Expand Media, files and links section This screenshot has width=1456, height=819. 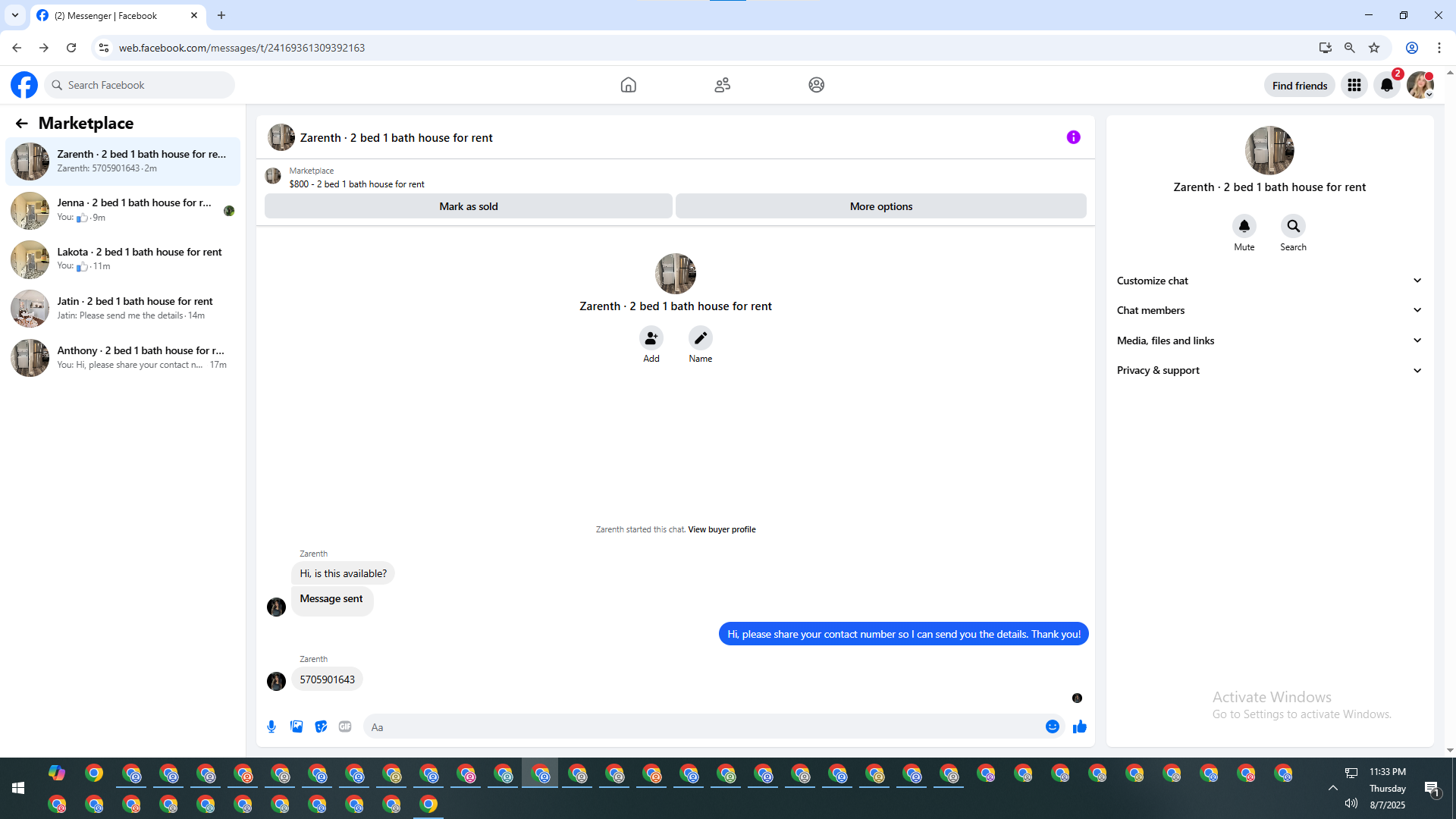click(1269, 340)
